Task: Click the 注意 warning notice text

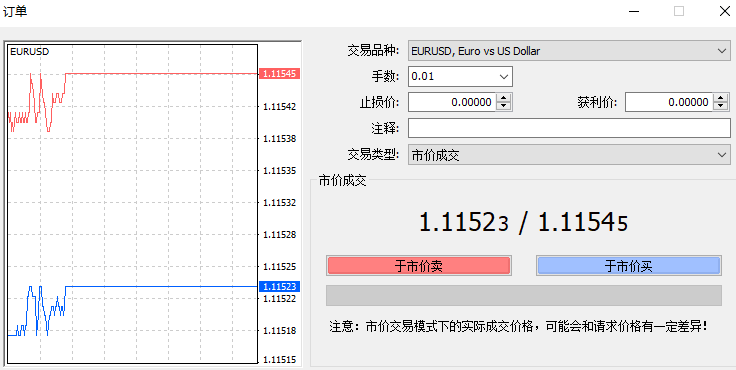Action: [518, 326]
